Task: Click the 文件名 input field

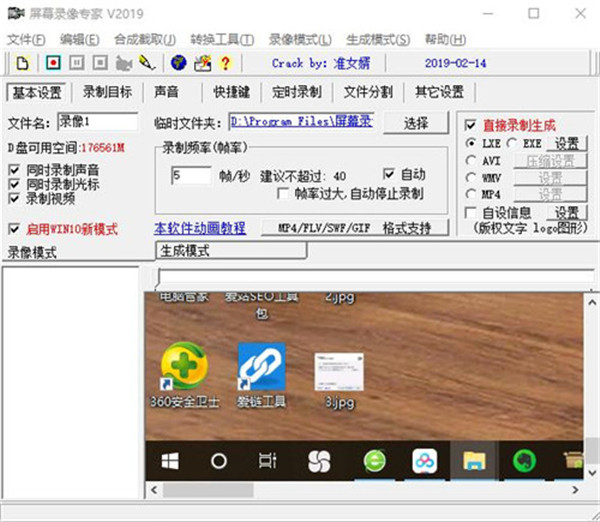Action: [x=97, y=122]
